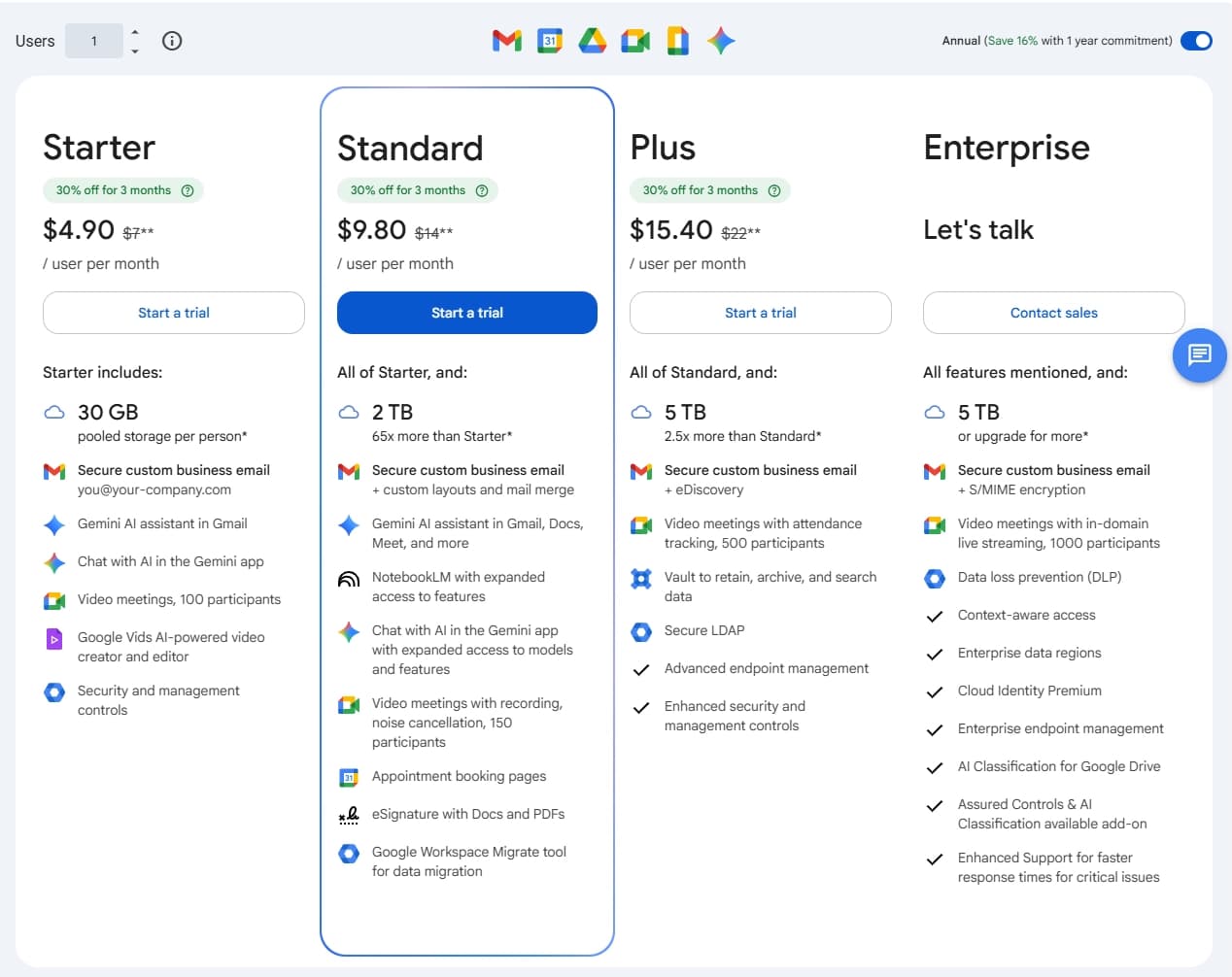Click the Google Vids icon in Starter
The height and width of the screenshot is (977, 1232).
(54, 639)
